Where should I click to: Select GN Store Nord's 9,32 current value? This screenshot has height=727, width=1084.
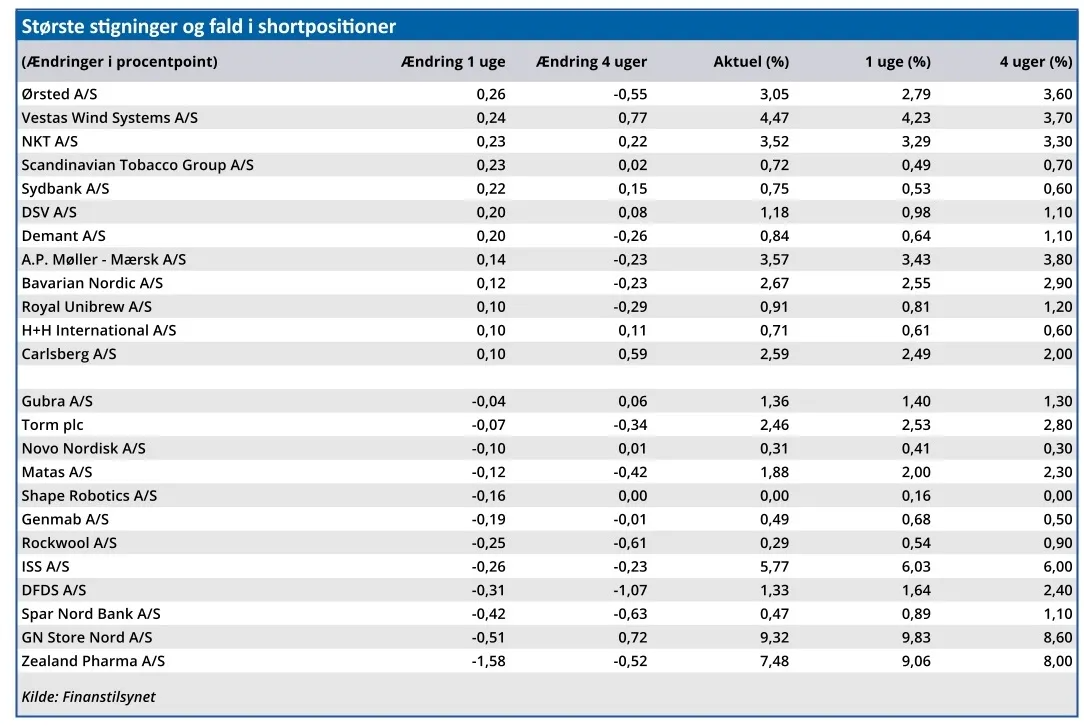coord(773,637)
